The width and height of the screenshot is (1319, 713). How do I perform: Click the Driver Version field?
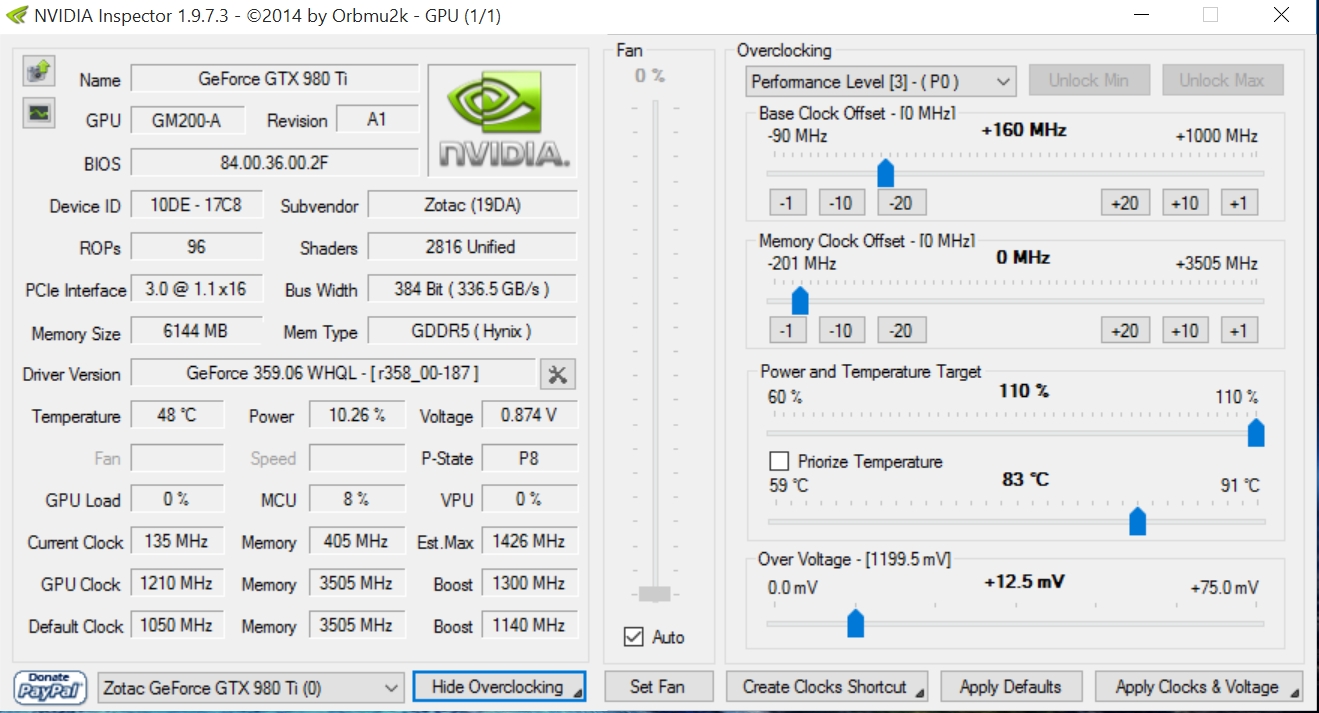pos(333,374)
